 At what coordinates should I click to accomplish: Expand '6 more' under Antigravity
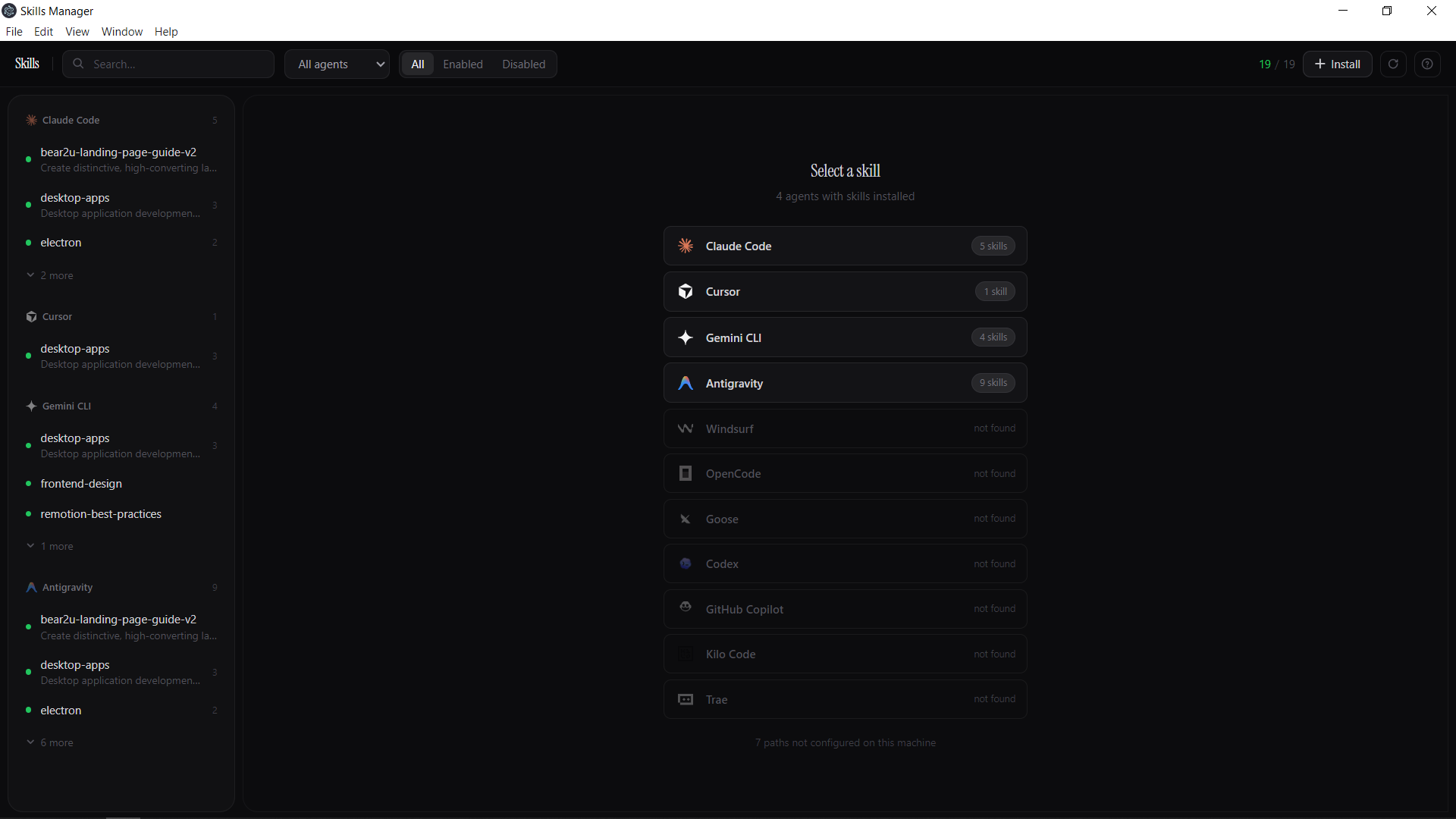pos(50,742)
